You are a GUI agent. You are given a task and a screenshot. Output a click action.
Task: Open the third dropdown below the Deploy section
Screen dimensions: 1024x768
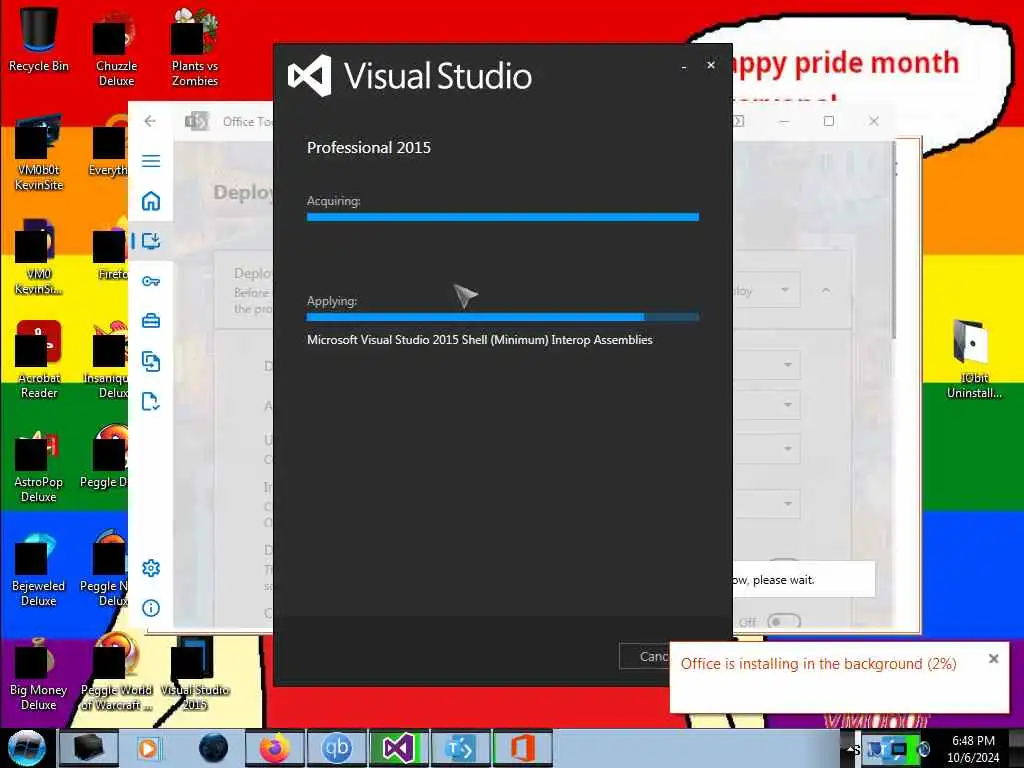click(x=767, y=449)
